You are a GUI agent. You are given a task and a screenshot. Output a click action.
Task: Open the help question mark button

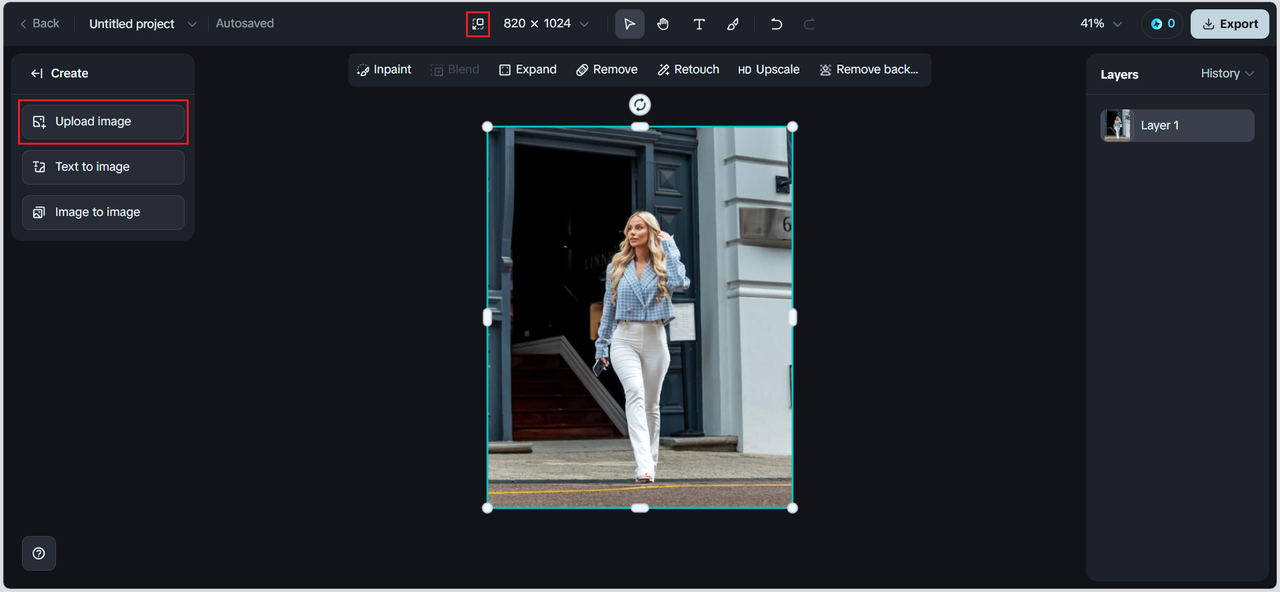tap(39, 553)
